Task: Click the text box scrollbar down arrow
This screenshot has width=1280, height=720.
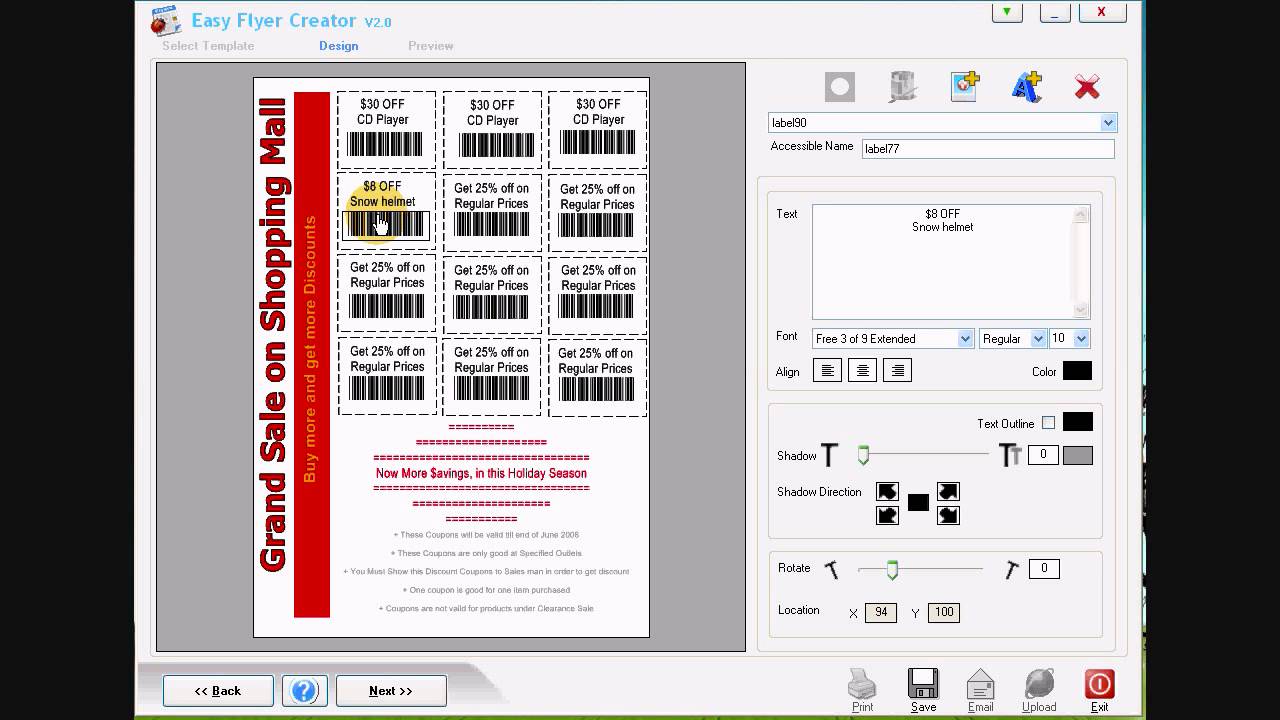Action: click(x=1081, y=311)
